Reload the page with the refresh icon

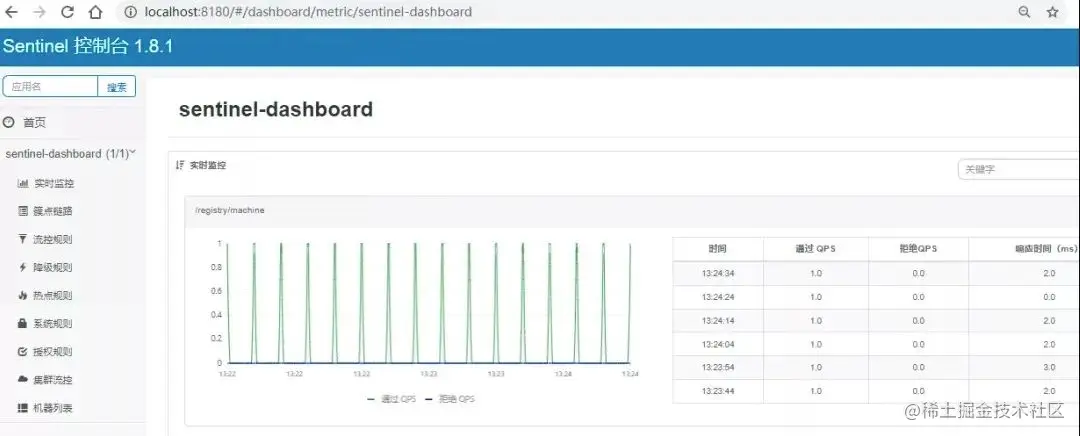(x=68, y=12)
